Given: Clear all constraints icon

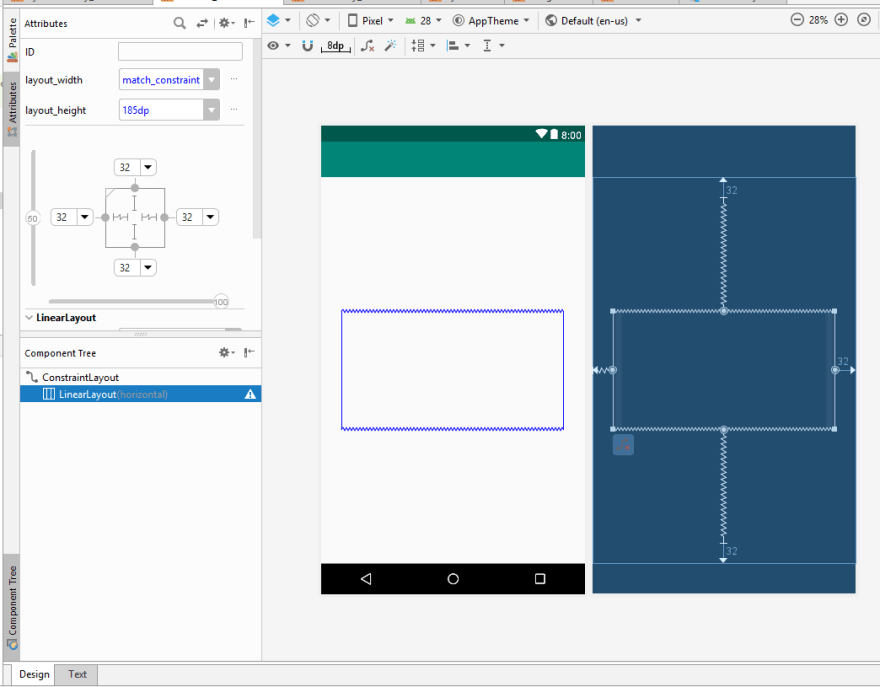Looking at the screenshot, I should [367, 45].
